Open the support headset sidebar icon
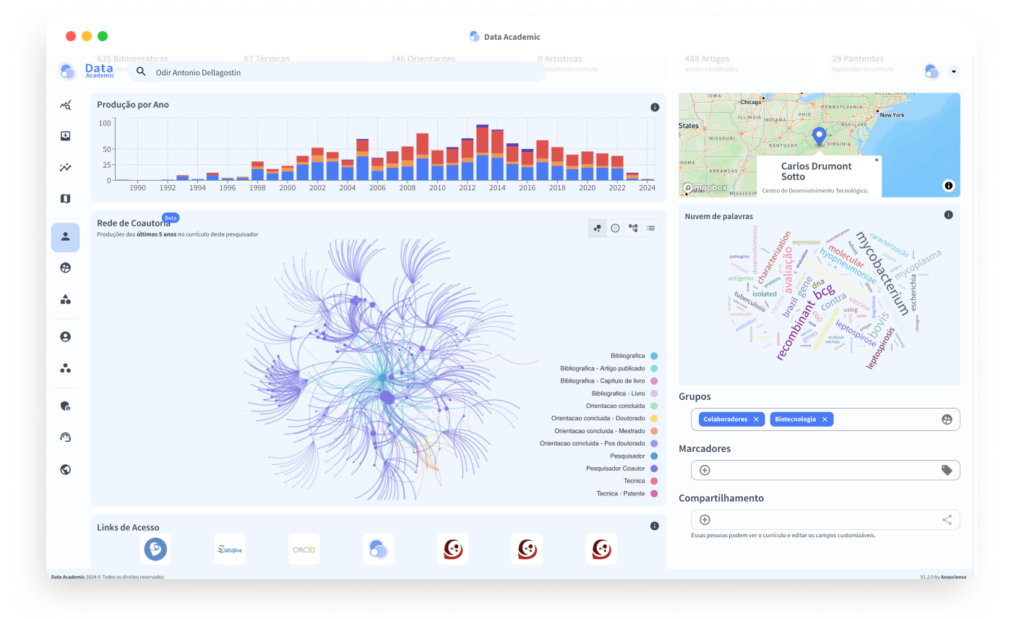Image resolution: width=1024 pixels, height=619 pixels. click(x=65, y=437)
